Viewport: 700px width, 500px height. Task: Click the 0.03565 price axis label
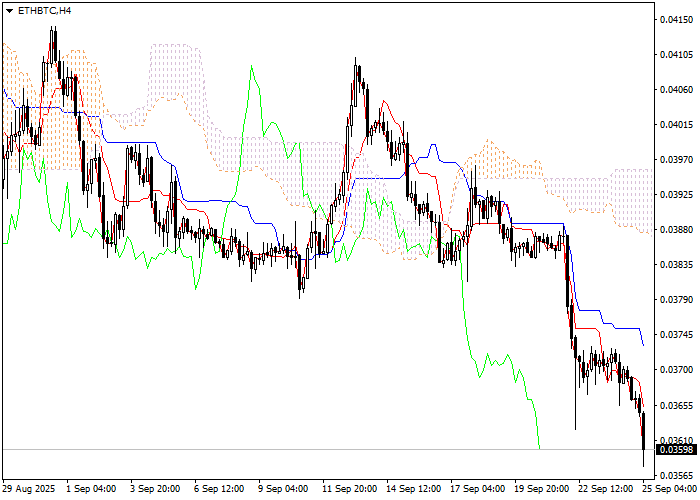coord(675,475)
